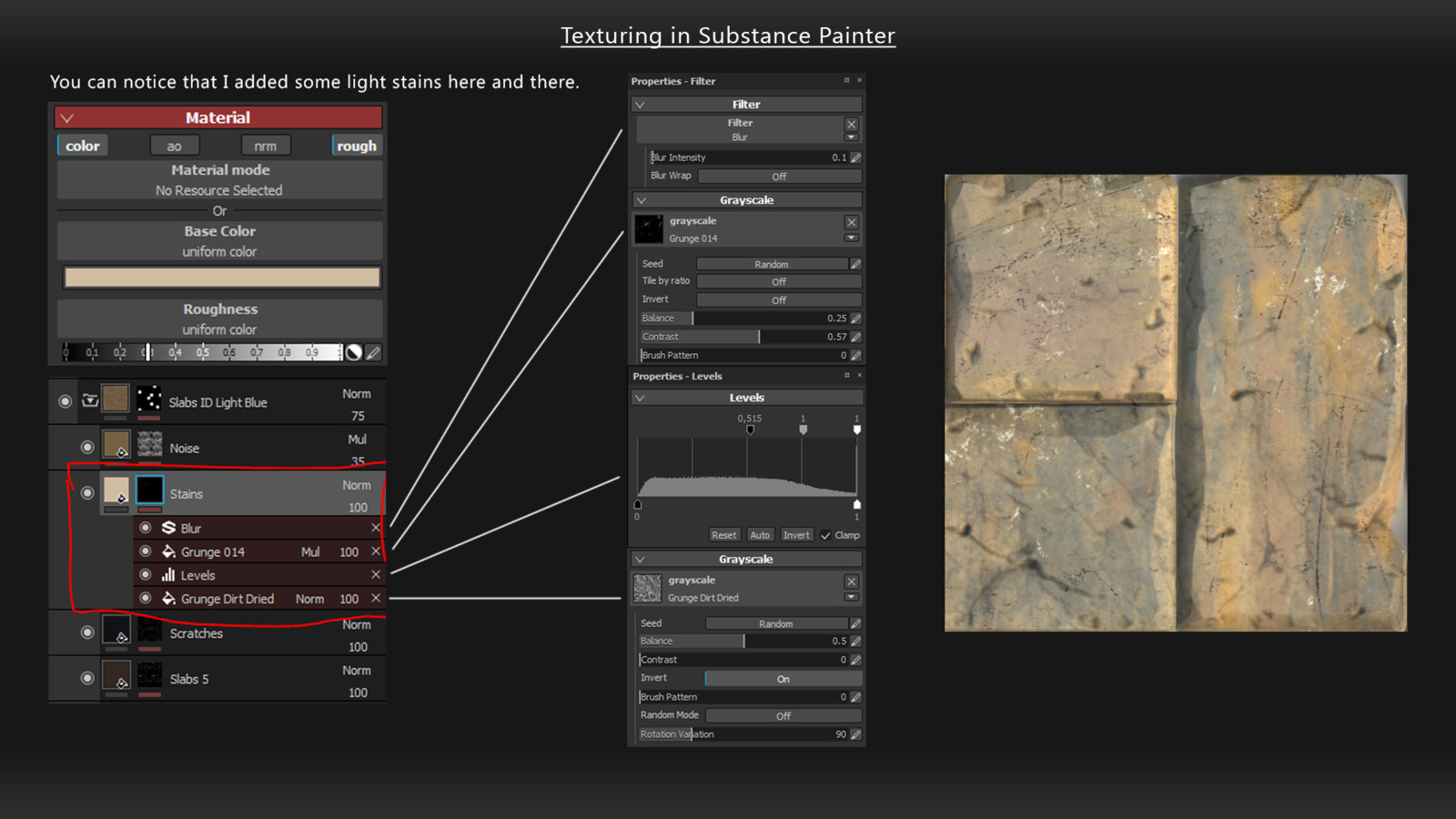This screenshot has width=1456, height=819.
Task: Click the Auto button in Levels
Action: pos(760,535)
